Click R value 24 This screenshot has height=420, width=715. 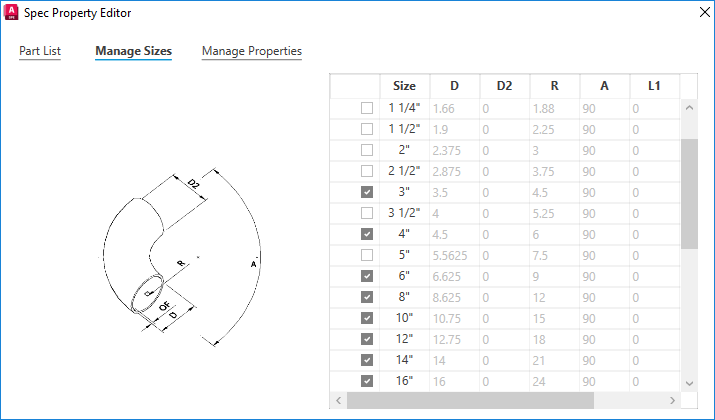pos(554,381)
